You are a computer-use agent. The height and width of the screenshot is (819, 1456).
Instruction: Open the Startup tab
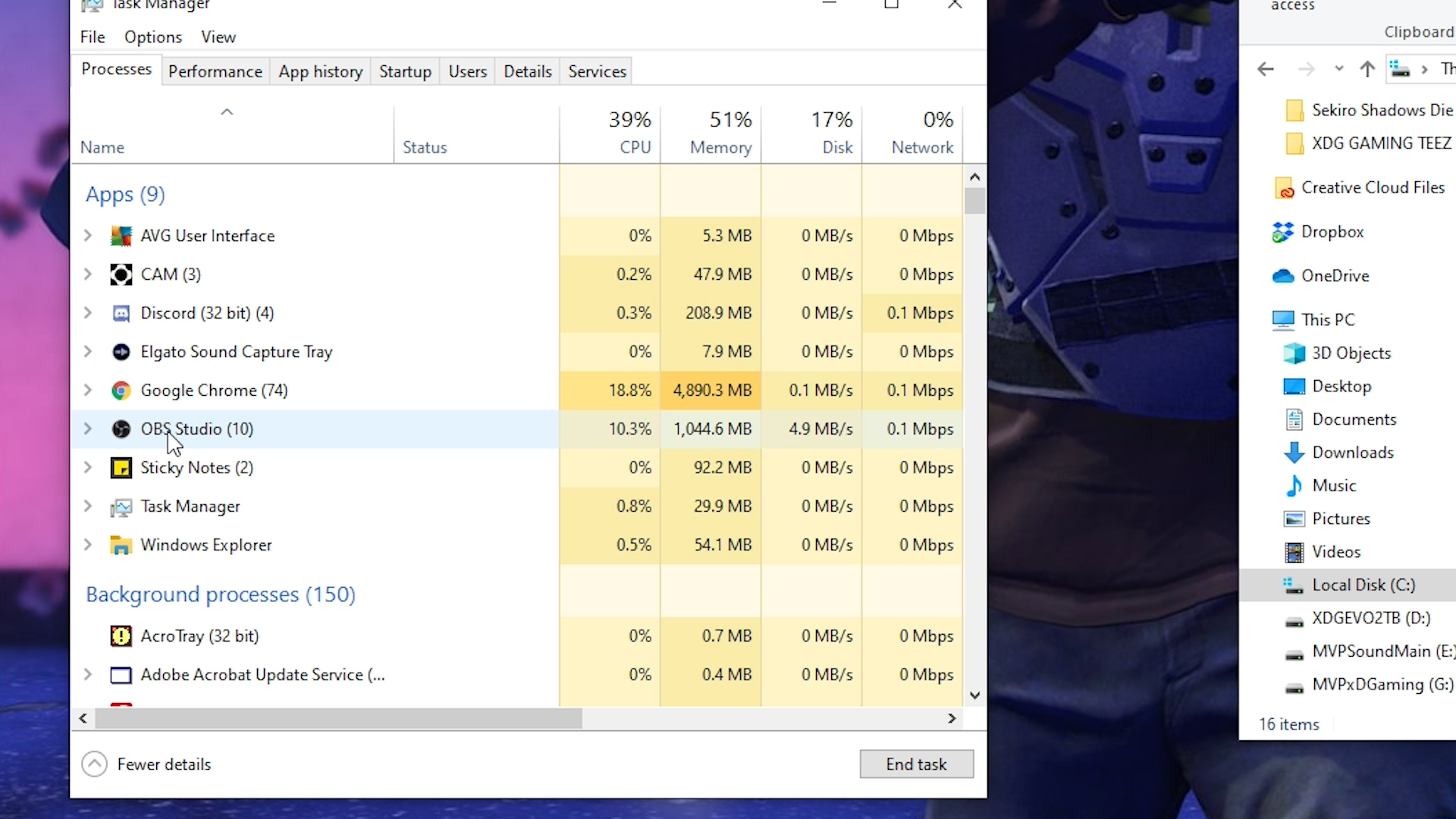coord(405,71)
